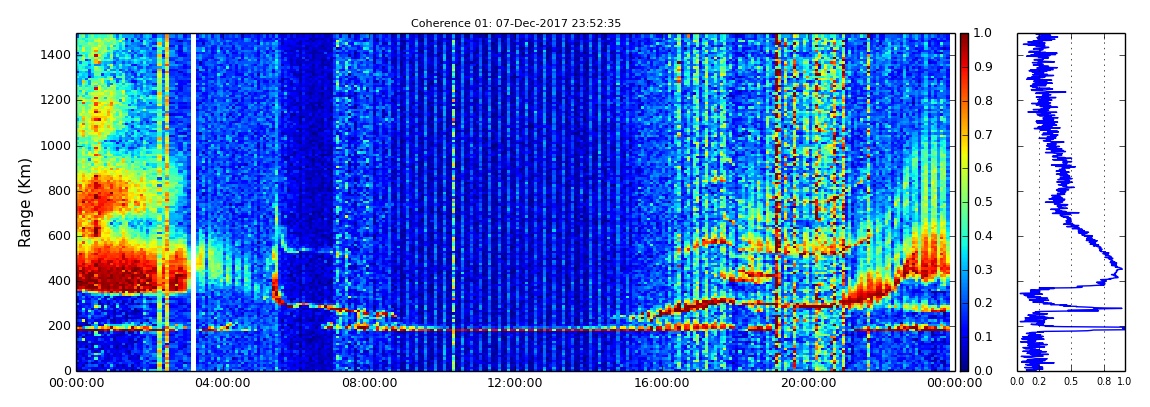
Task: Click the colorbar 0.3 tick label
Action: coord(981,269)
